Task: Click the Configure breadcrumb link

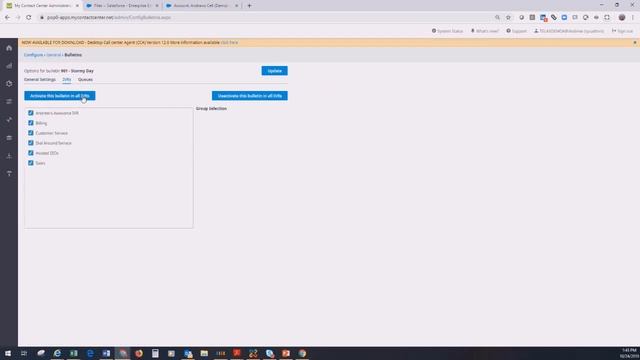Action: click(x=33, y=55)
